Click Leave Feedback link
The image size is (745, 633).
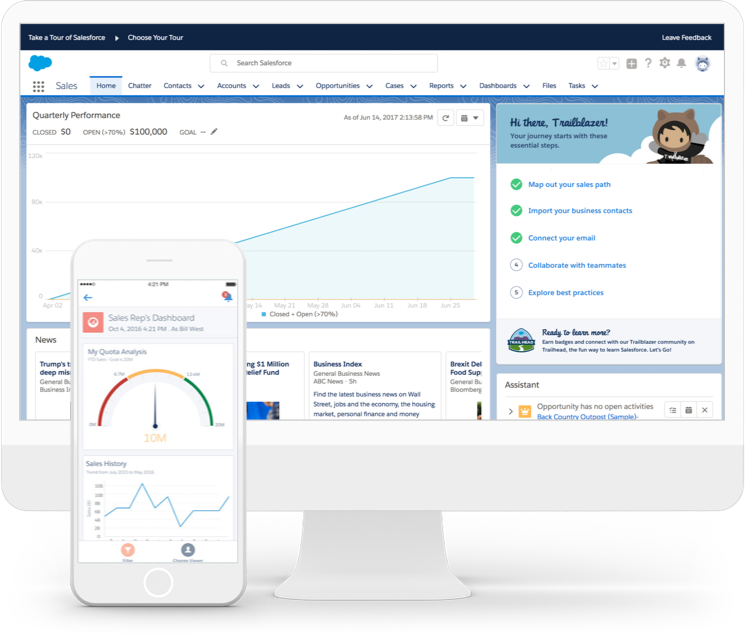(687, 38)
